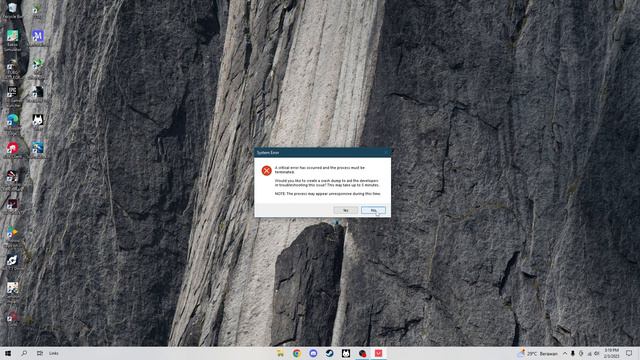The width and height of the screenshot is (640, 360).
Task: Click the microphone tray icon
Action: (x=573, y=353)
